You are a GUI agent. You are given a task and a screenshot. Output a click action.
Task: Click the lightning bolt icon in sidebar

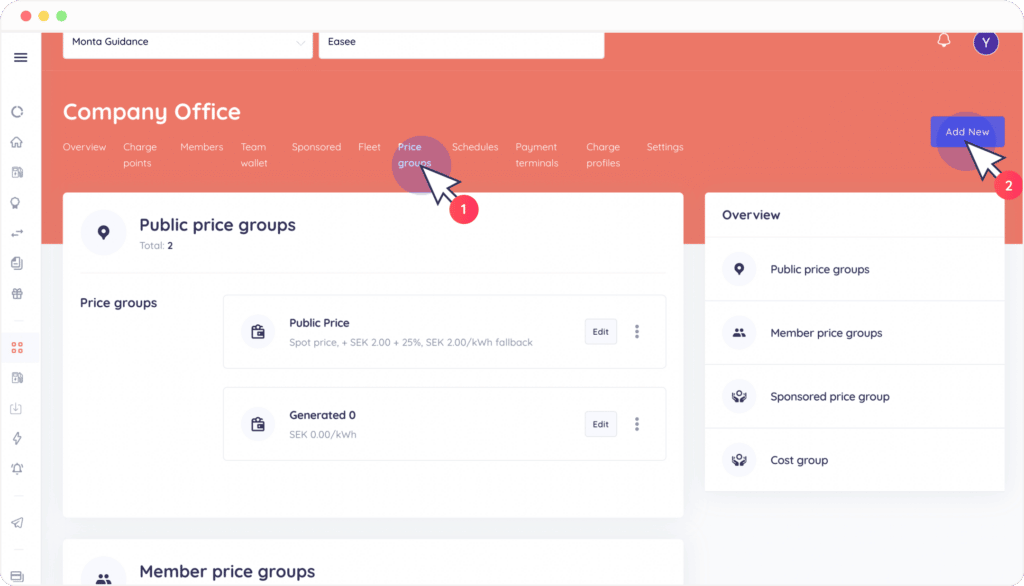coord(17,438)
